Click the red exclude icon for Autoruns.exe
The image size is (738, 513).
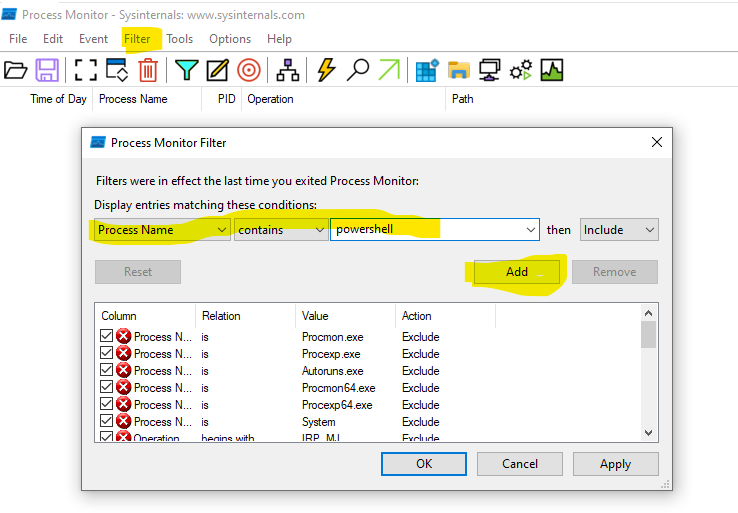pyautogui.click(x=123, y=370)
